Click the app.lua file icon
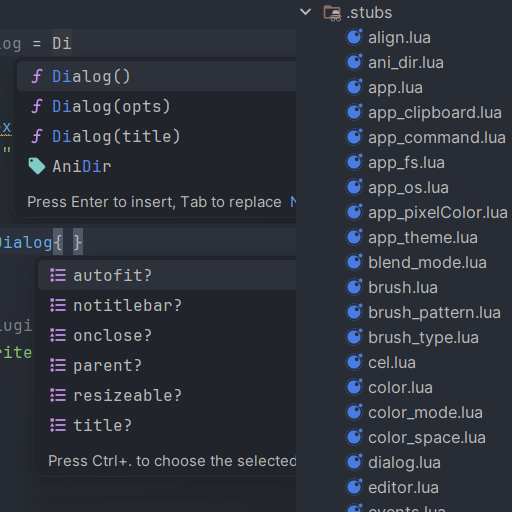The width and height of the screenshot is (512, 512). [x=354, y=87]
